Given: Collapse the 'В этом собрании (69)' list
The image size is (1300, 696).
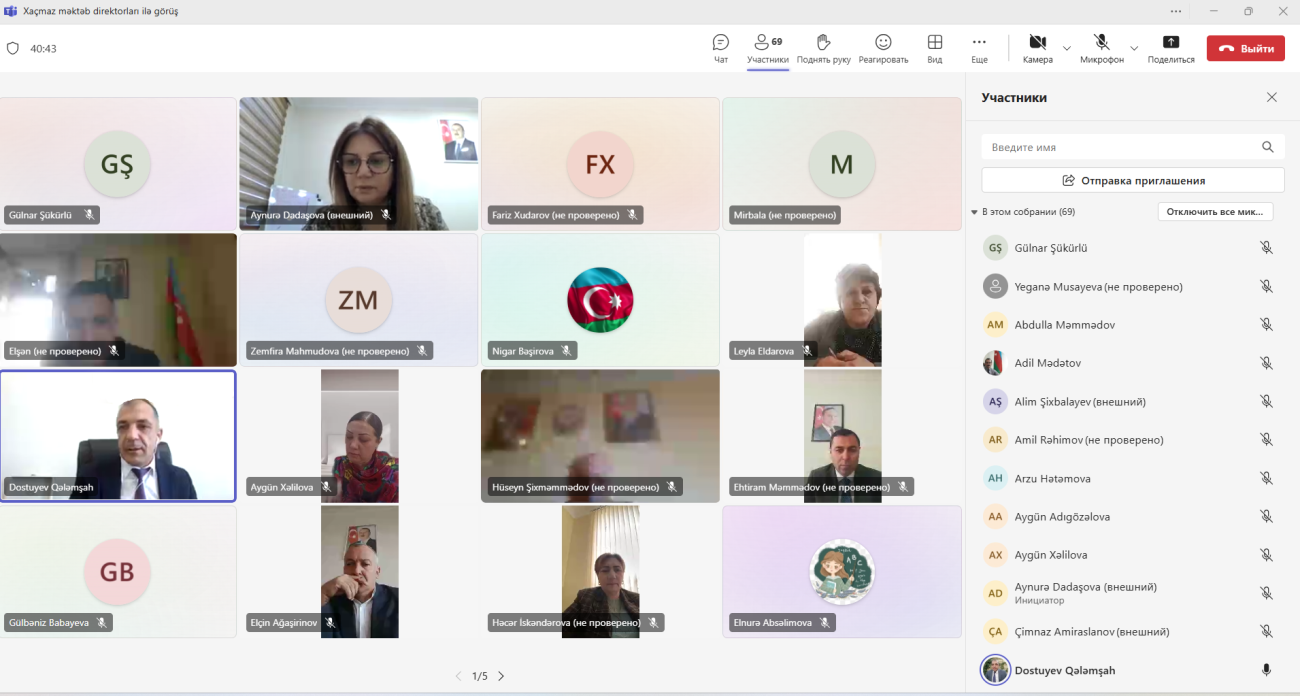Looking at the screenshot, I should [974, 212].
